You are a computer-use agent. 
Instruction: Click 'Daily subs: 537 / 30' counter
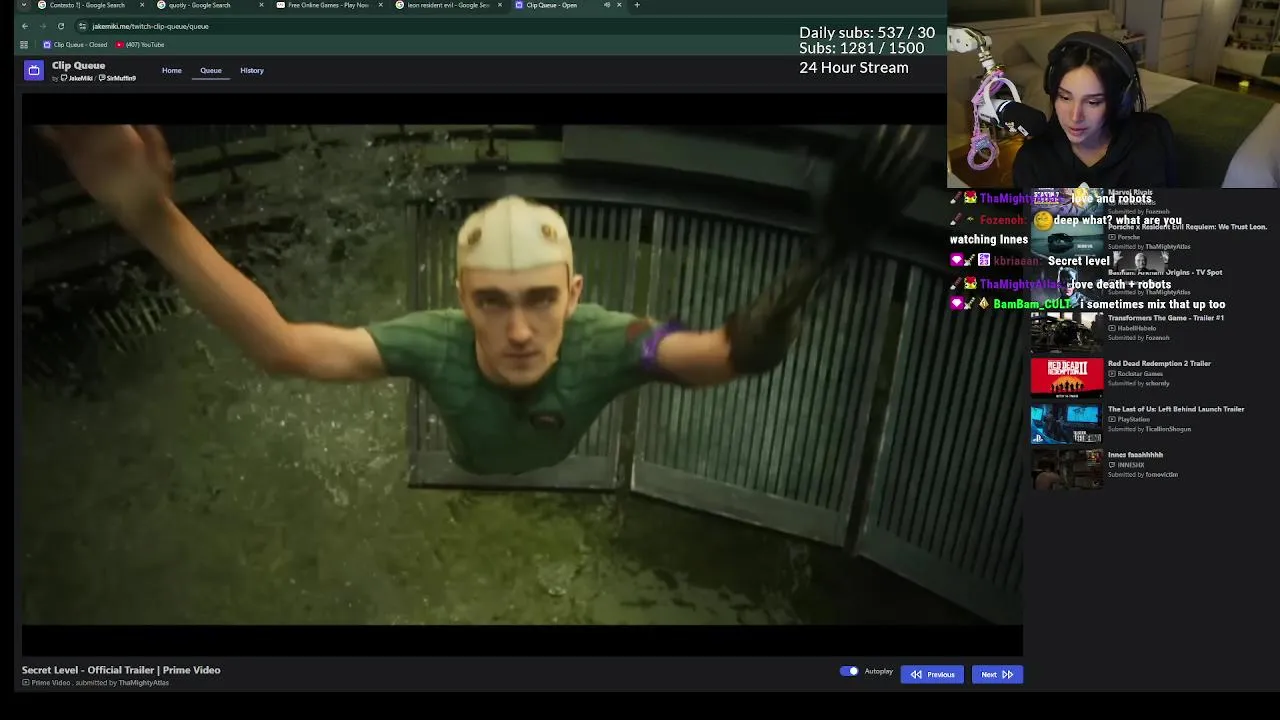(867, 33)
